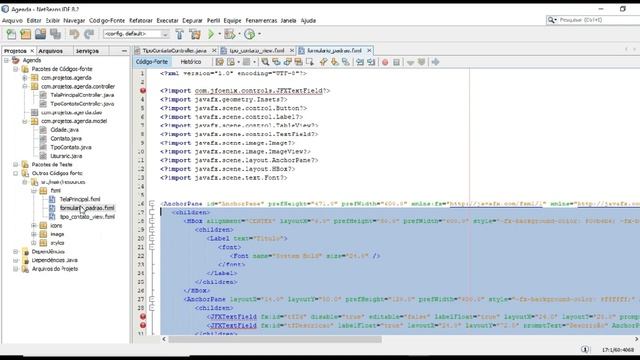Run the project with green play icon
The image size is (640, 360).
click(211, 34)
